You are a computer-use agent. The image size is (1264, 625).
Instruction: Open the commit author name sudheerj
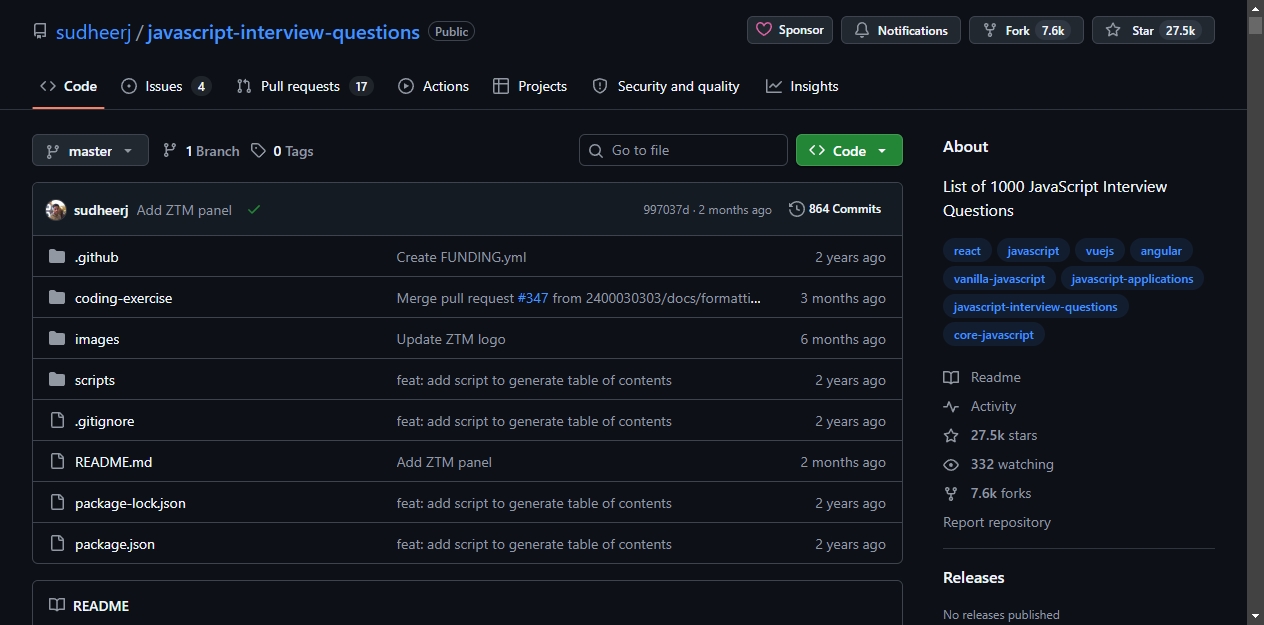click(x=101, y=210)
